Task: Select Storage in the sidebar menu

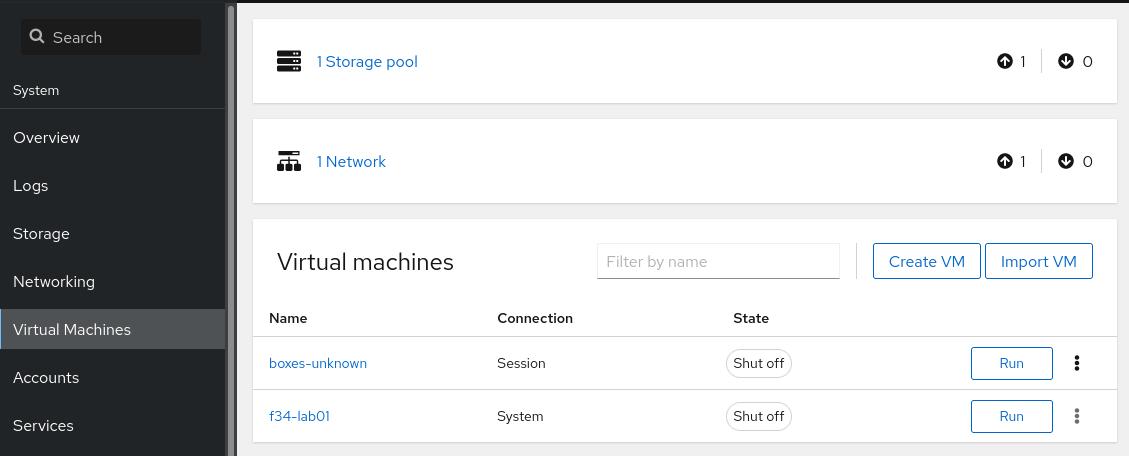Action: click(41, 234)
